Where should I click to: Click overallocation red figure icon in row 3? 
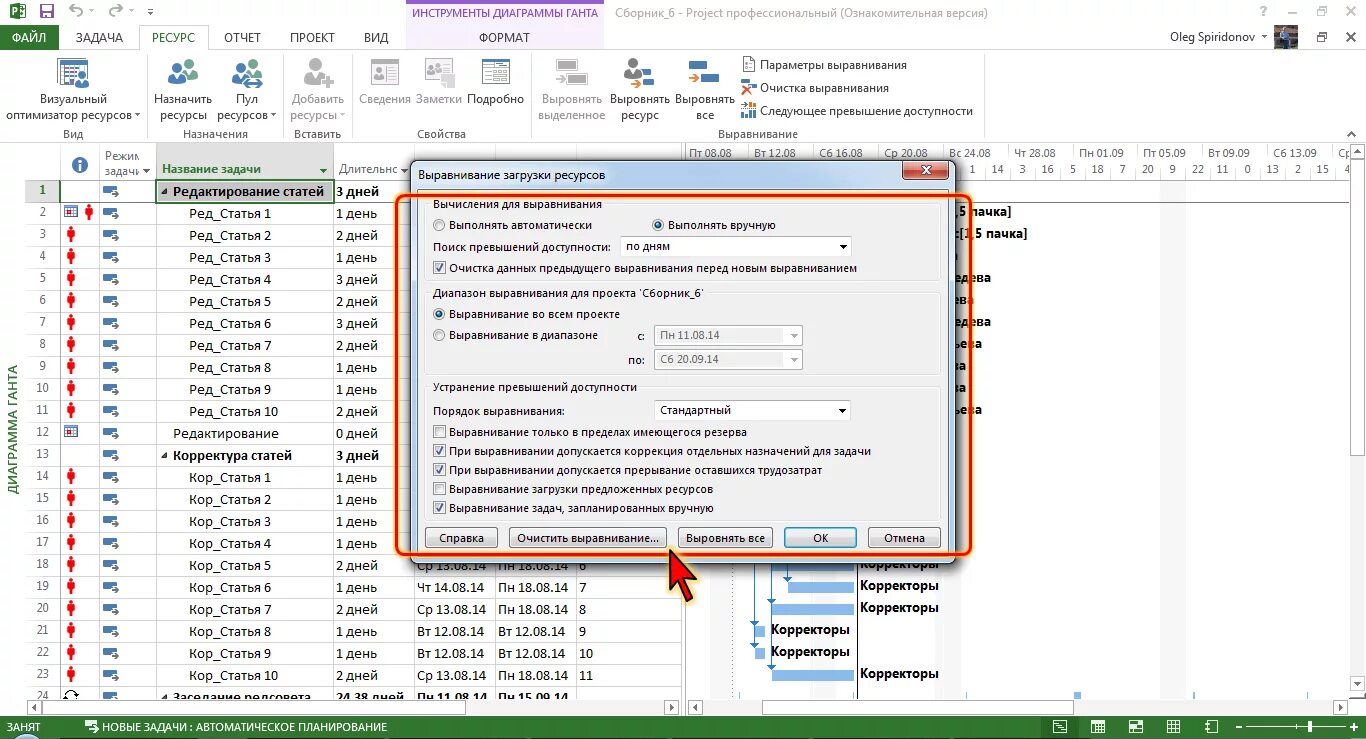[x=71, y=235]
